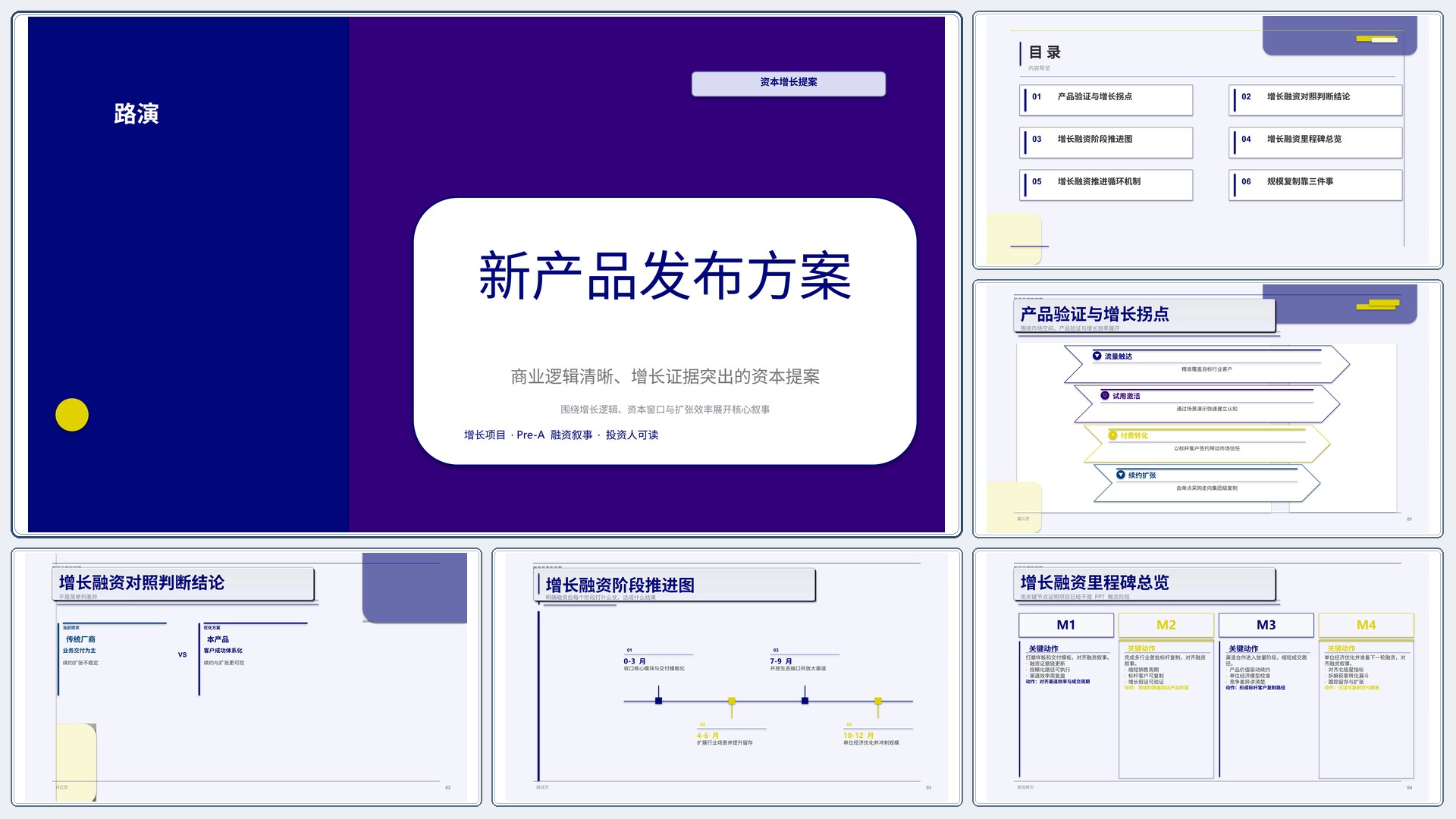Click the yellow 4-6 月 timeline marker
The width and height of the screenshot is (1456, 819).
coord(732,701)
